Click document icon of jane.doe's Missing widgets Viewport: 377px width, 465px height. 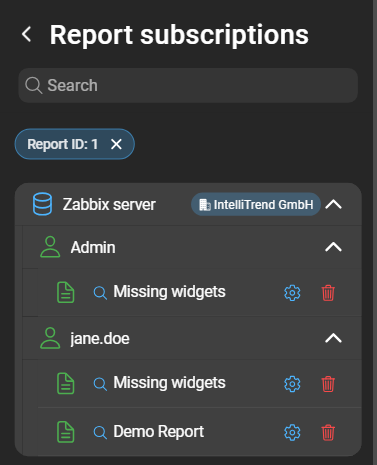pyautogui.click(x=66, y=384)
